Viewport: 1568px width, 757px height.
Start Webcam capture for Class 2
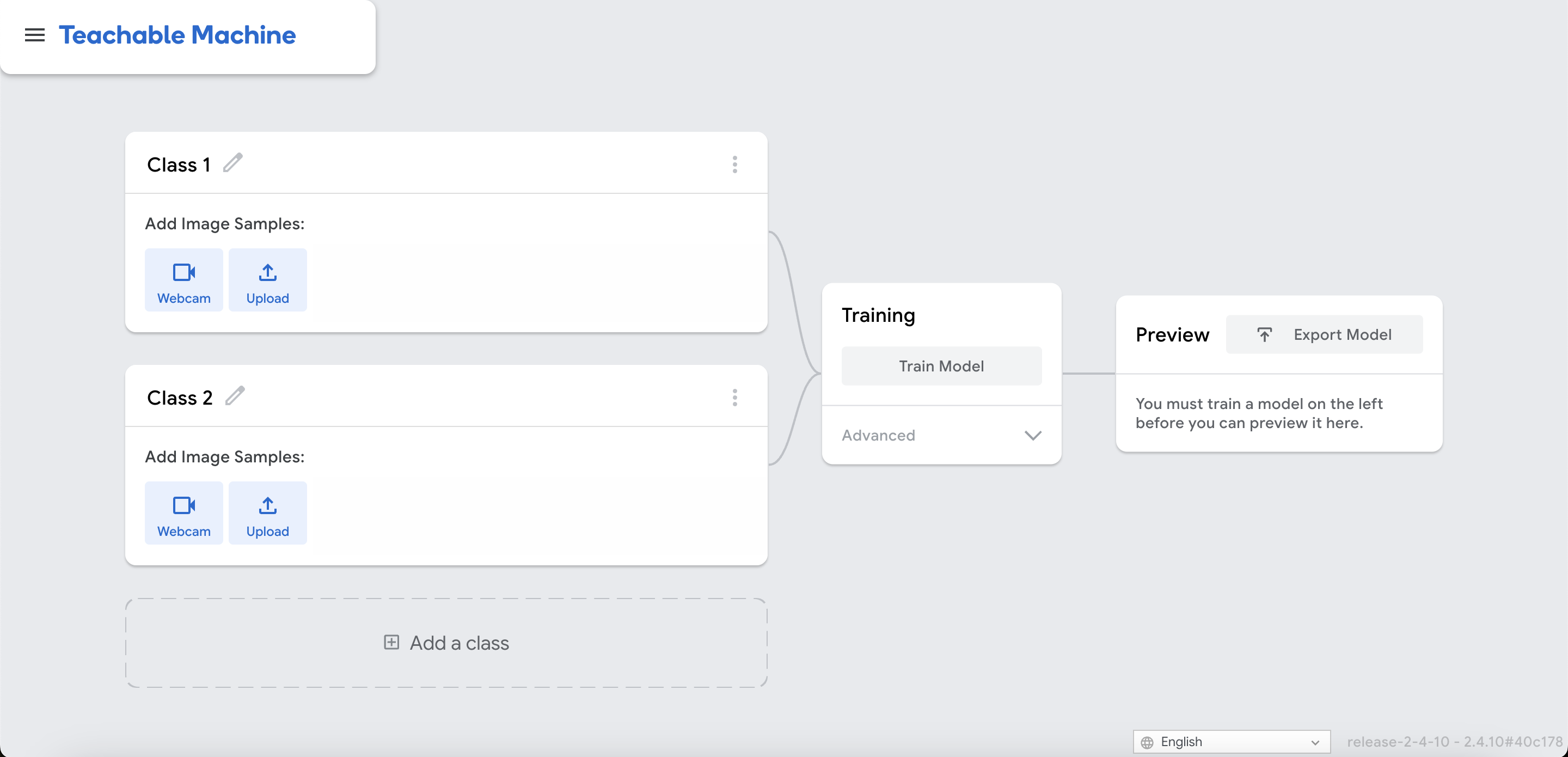(x=184, y=514)
